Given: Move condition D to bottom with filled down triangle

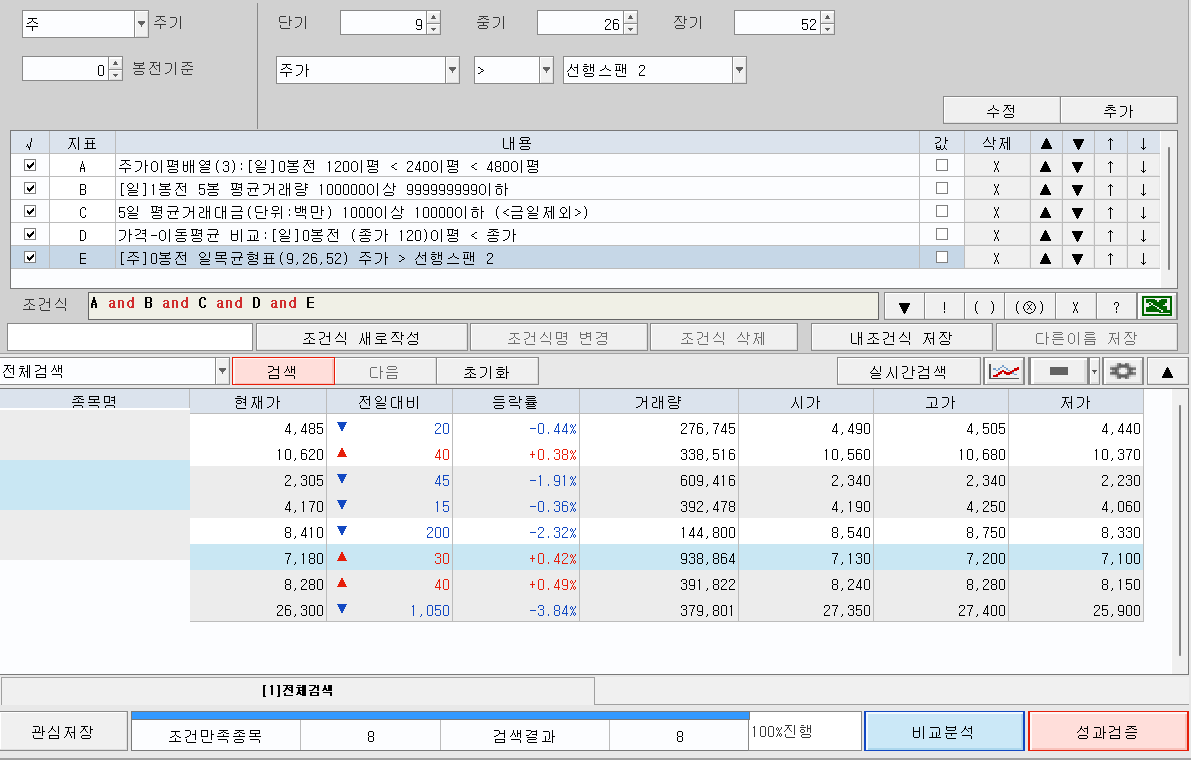Looking at the screenshot, I should click(x=1078, y=235).
